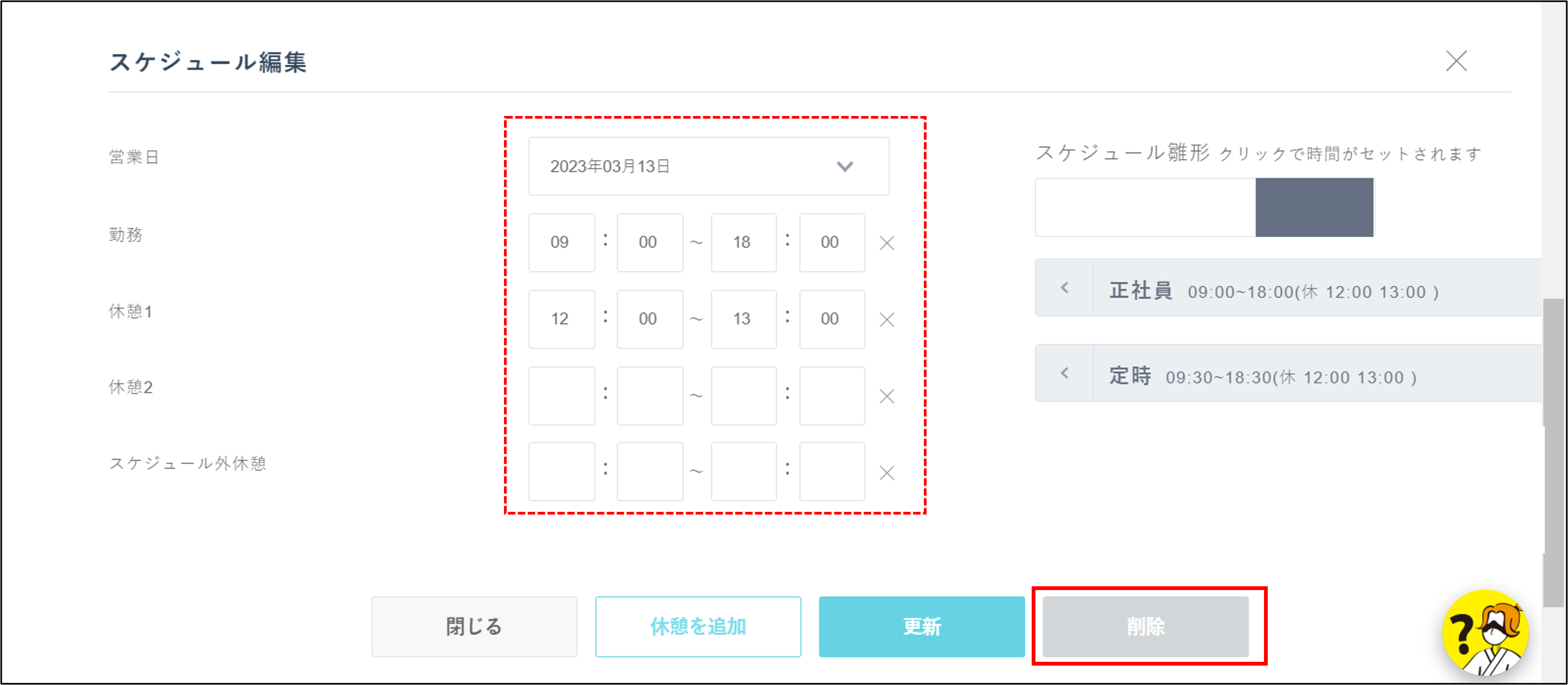Close the スケジュール編集 dialog with X
The image size is (1568, 685).
[1455, 61]
